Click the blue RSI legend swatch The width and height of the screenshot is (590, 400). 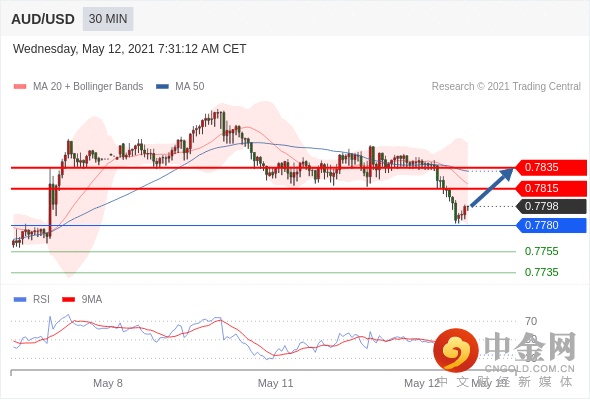pyautogui.click(x=20, y=300)
